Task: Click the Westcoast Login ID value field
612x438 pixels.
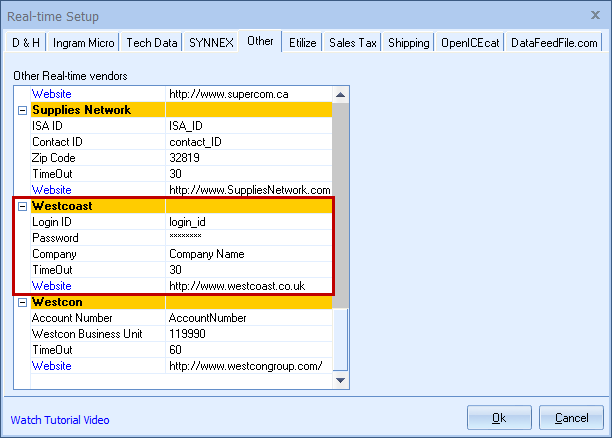Action: pos(248,222)
